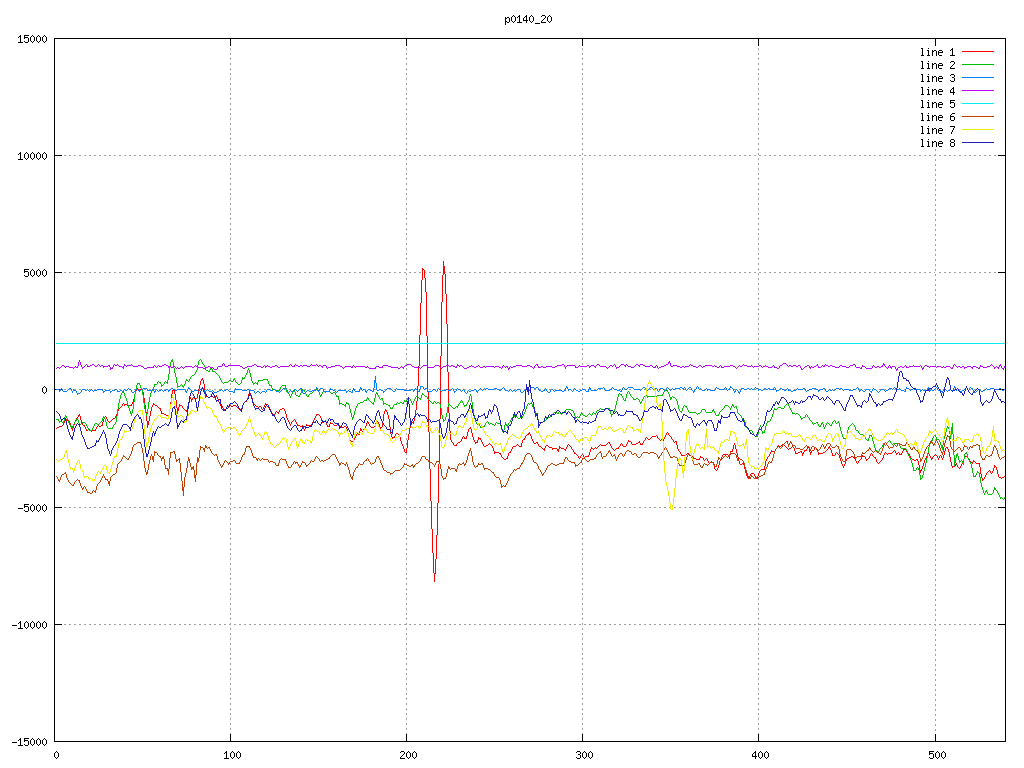
Task: Click the -15000 y-axis tick label
Action: tap(28, 741)
